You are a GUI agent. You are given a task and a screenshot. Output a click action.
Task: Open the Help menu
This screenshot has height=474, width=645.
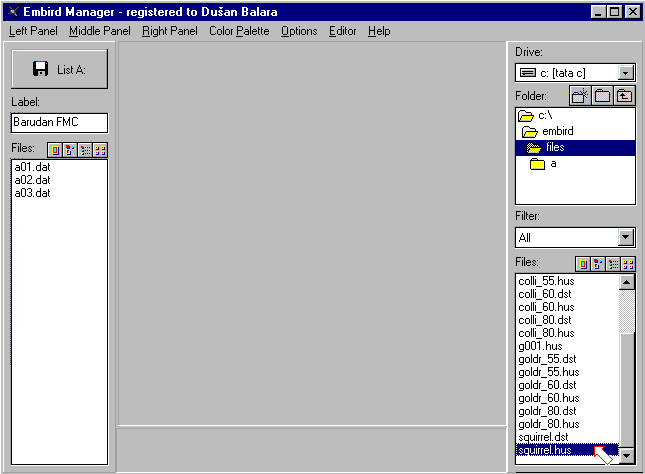click(379, 31)
